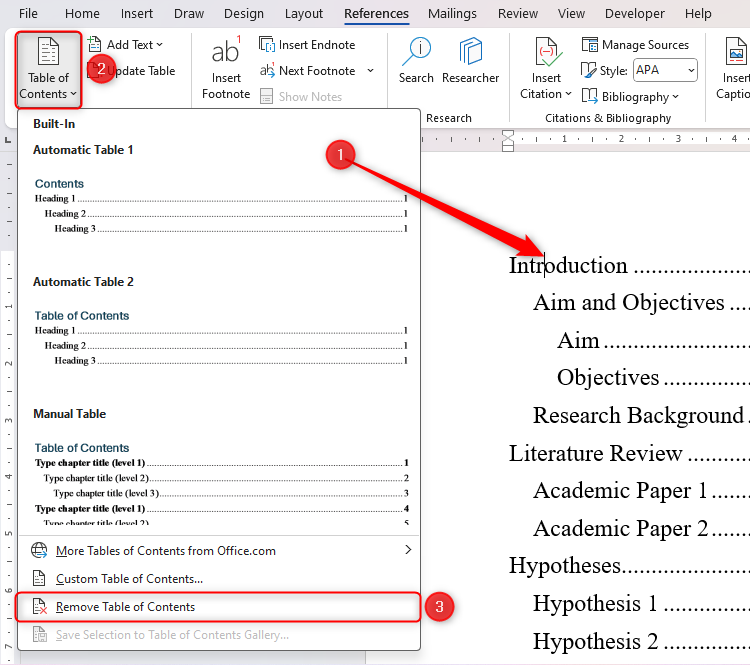Expand the Insert Citation dropdown arrow
This screenshot has width=750, height=665.
click(568, 94)
